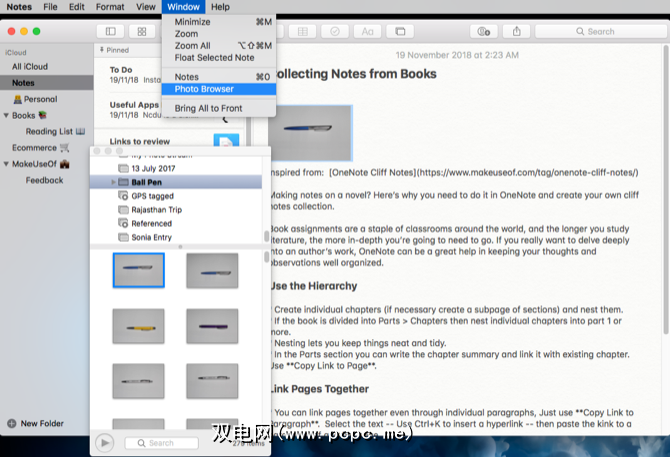Viewport: 670px width, 457px height.
Task: Click the pen image in the note
Action: (x=311, y=133)
